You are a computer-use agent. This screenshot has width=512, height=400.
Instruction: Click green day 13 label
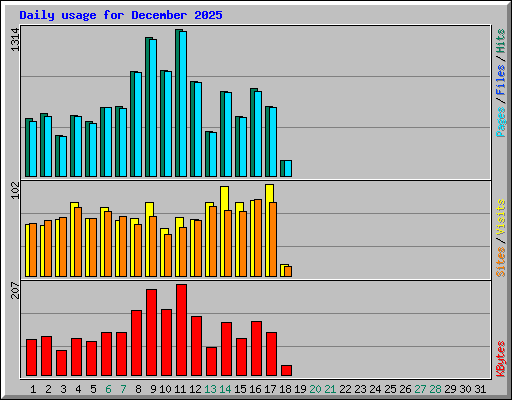coord(210,389)
